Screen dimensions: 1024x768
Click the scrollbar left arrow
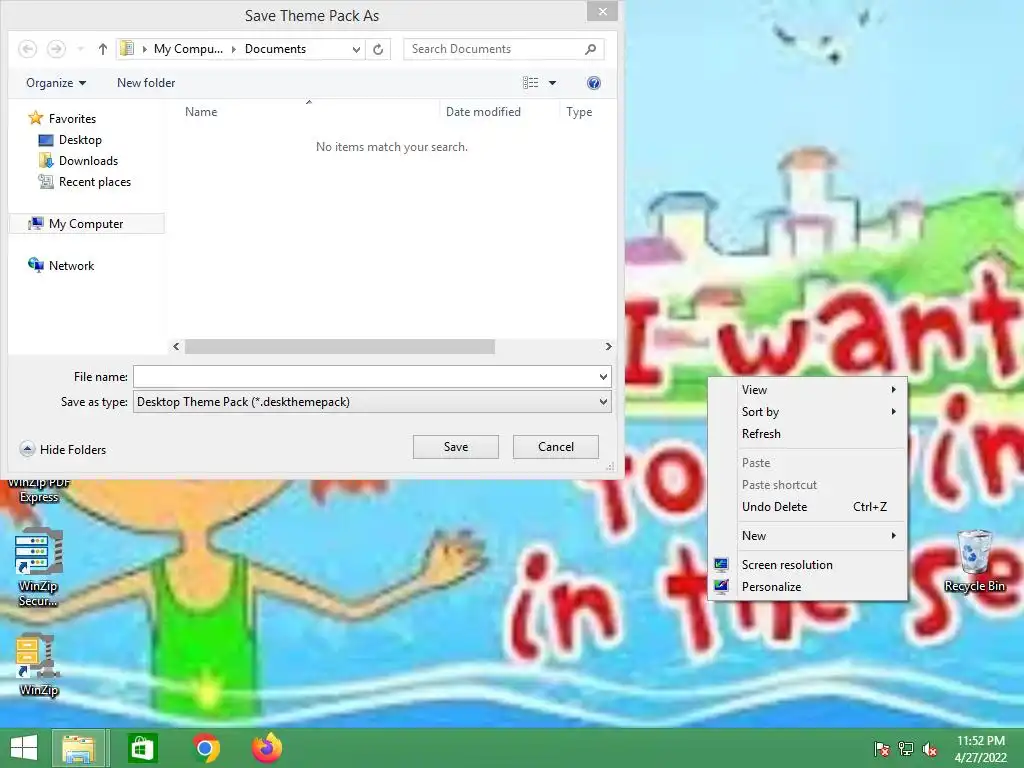pyautogui.click(x=176, y=346)
